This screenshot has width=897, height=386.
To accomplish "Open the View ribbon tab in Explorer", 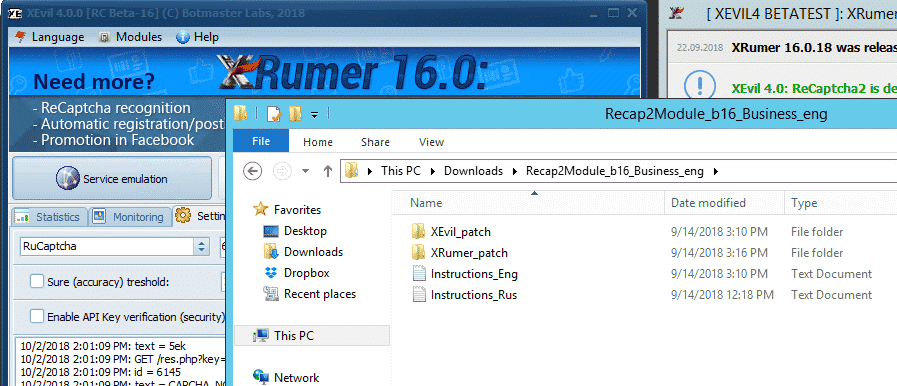I will [431, 142].
